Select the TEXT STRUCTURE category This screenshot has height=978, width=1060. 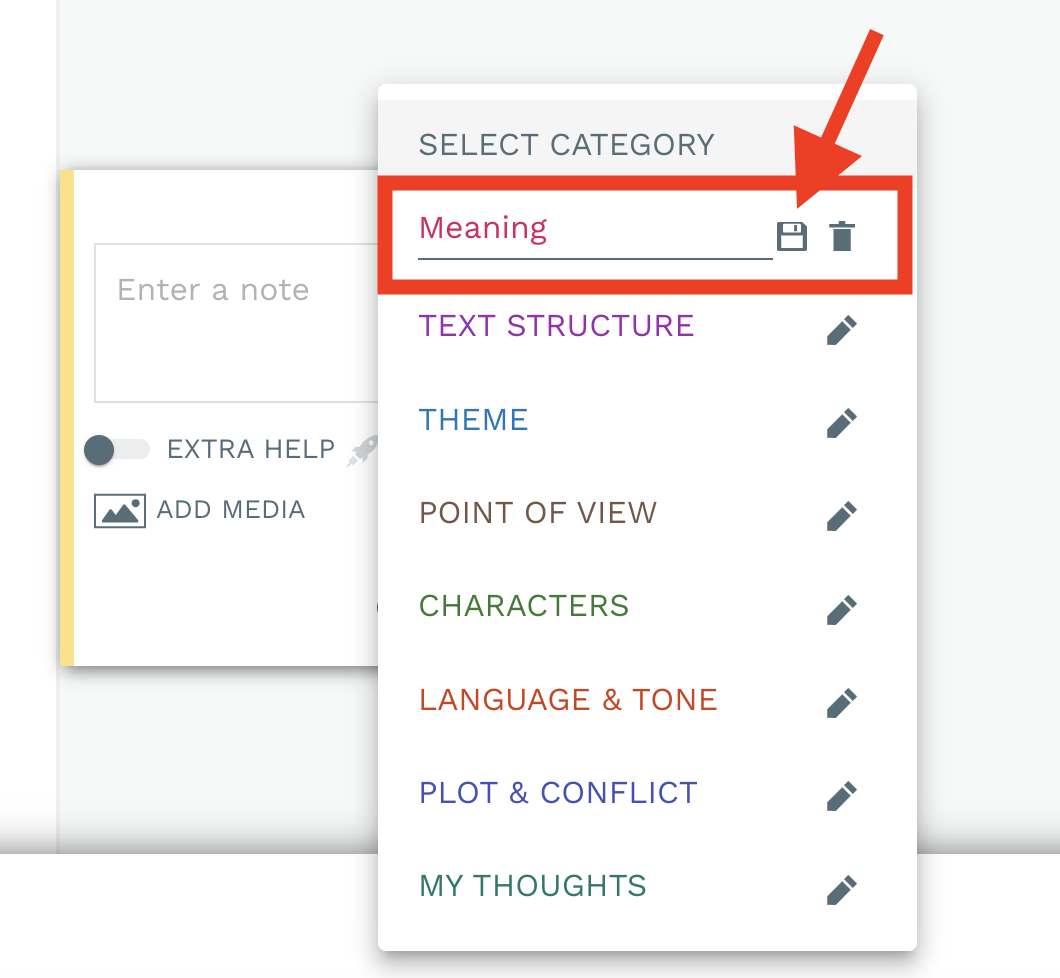(556, 326)
